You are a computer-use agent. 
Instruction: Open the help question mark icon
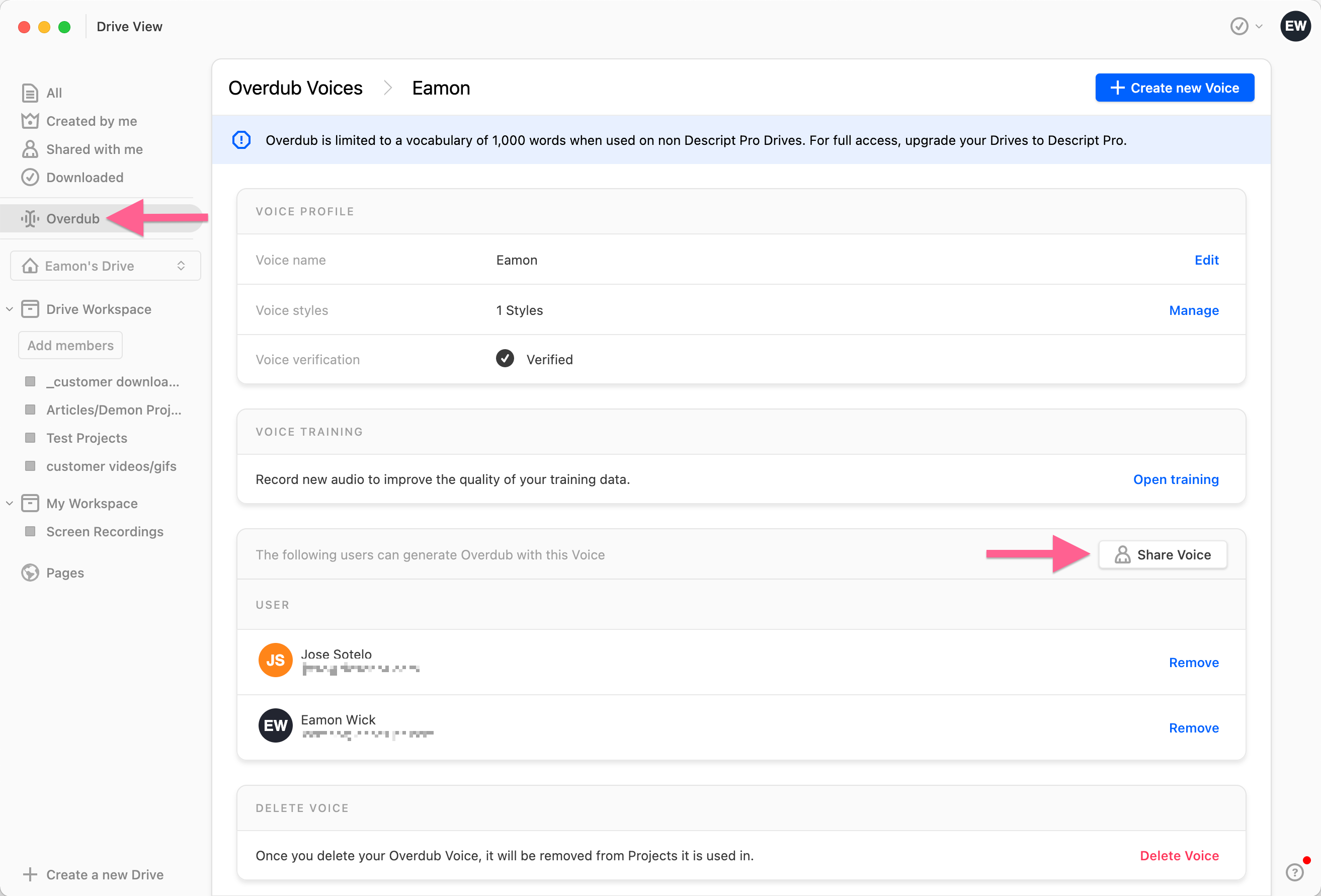tap(1294, 871)
